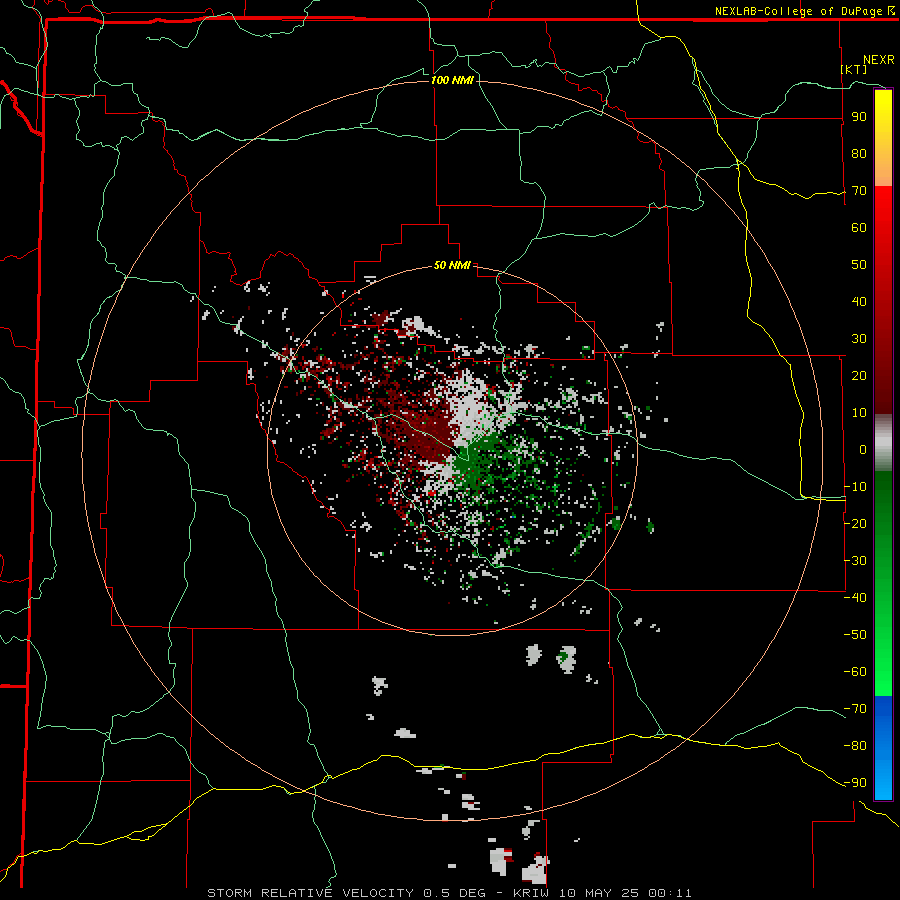Viewport: 900px width, 900px height.
Task: Pick the orange segment of the color bar
Action: click(x=883, y=170)
